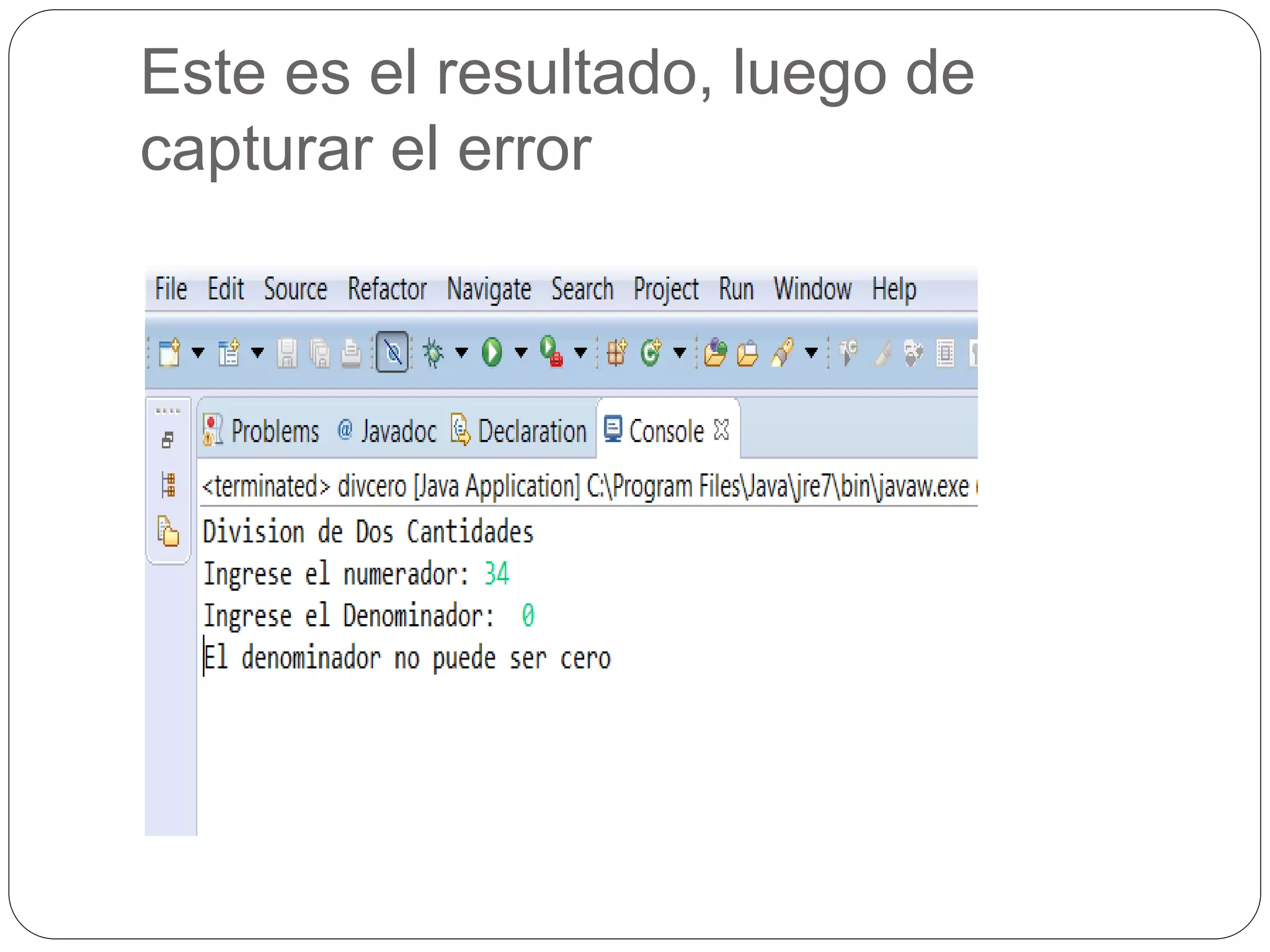Image resolution: width=1270 pixels, height=952 pixels.
Task: Switch to the Problems tab
Action: pyautogui.click(x=261, y=431)
